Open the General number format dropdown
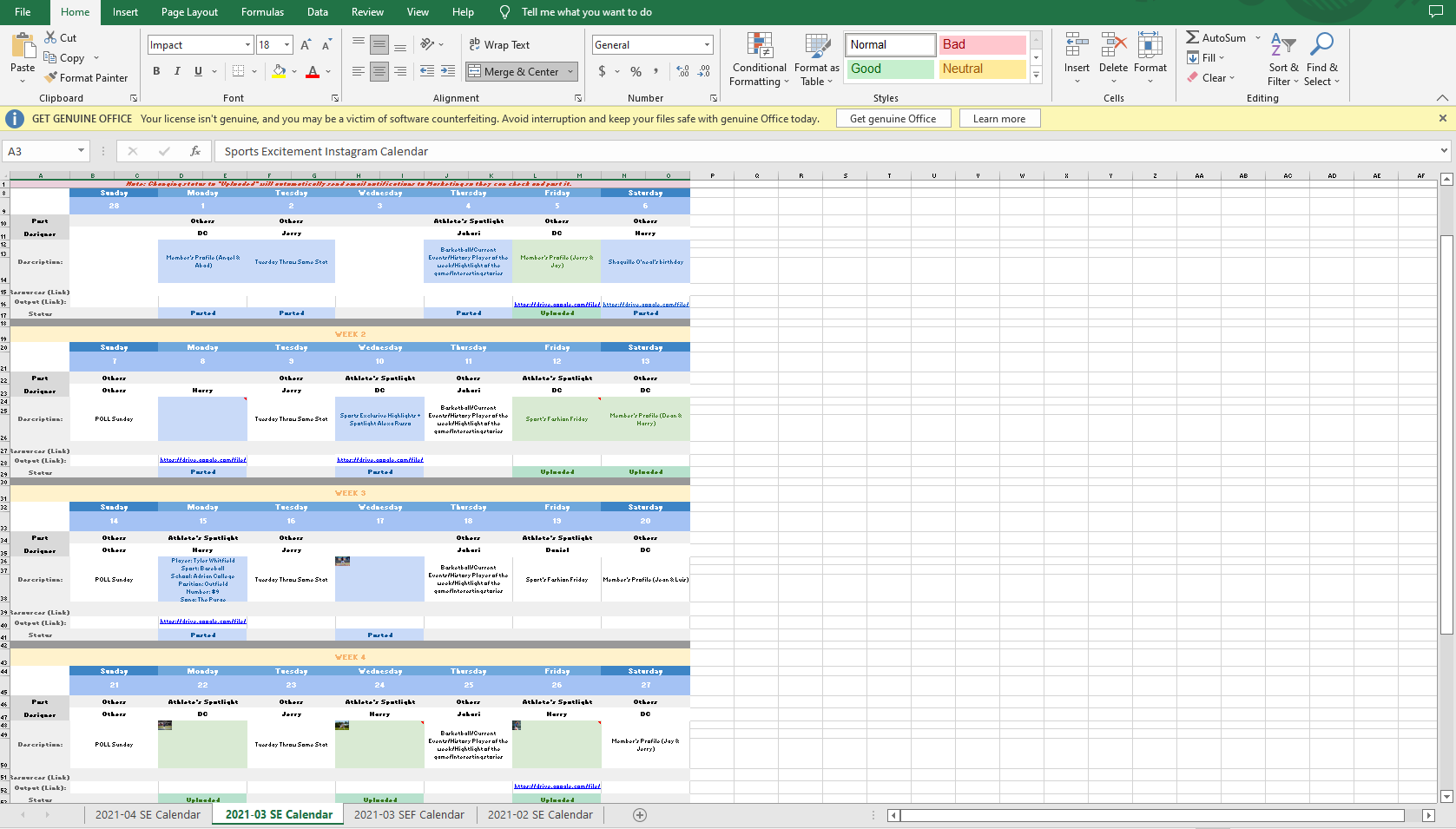This screenshot has height=829, width=1456. coord(707,45)
